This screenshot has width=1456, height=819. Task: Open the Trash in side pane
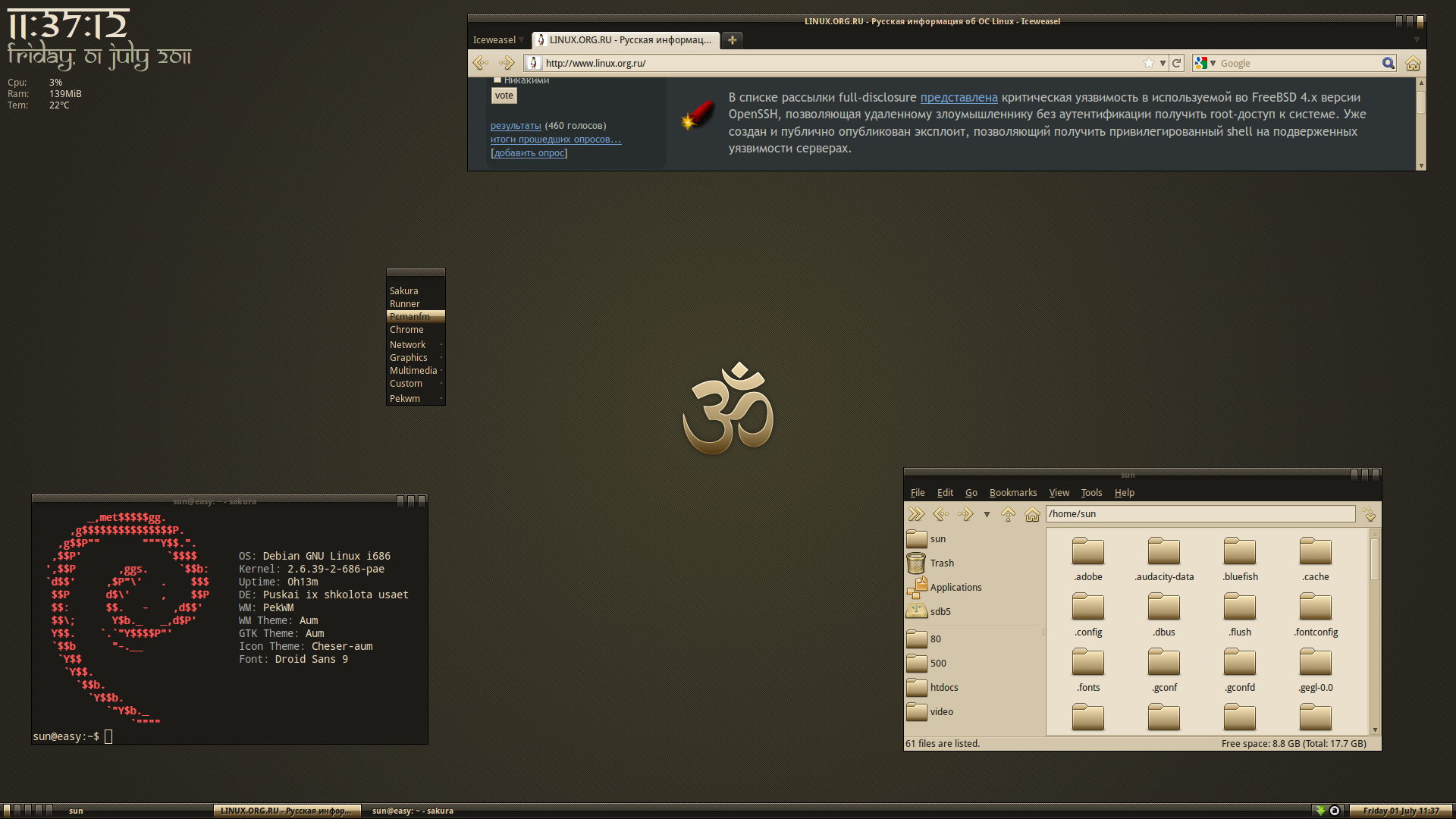[x=941, y=563]
